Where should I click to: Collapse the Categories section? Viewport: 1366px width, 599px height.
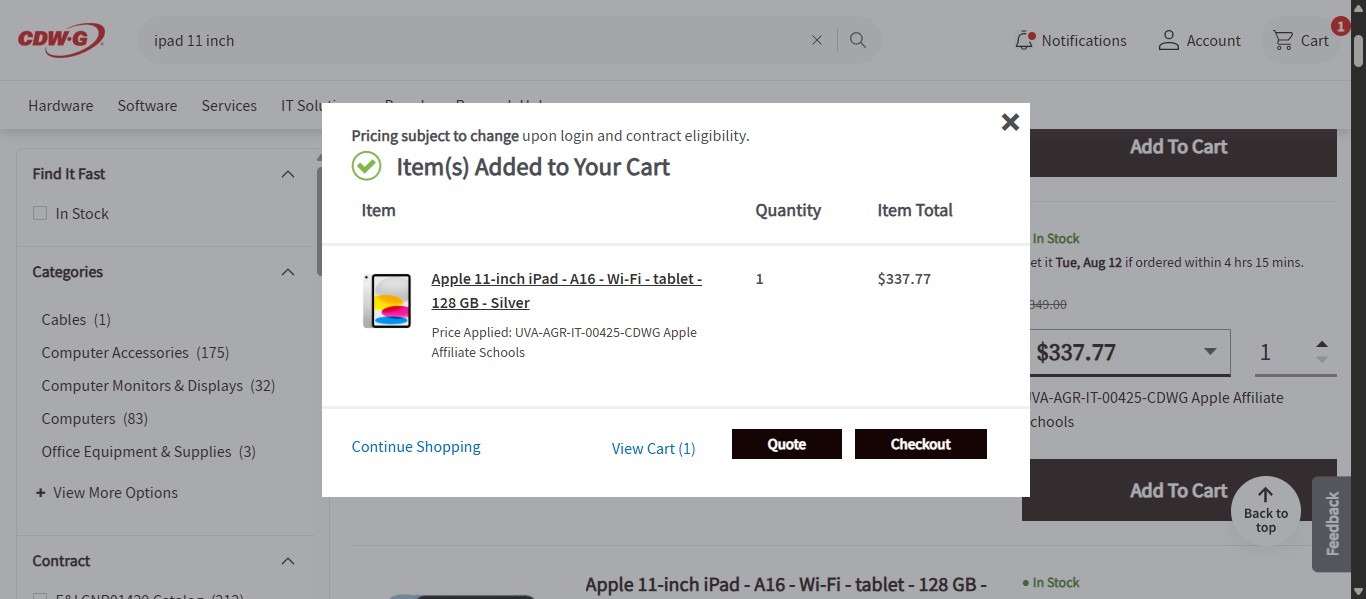(288, 271)
